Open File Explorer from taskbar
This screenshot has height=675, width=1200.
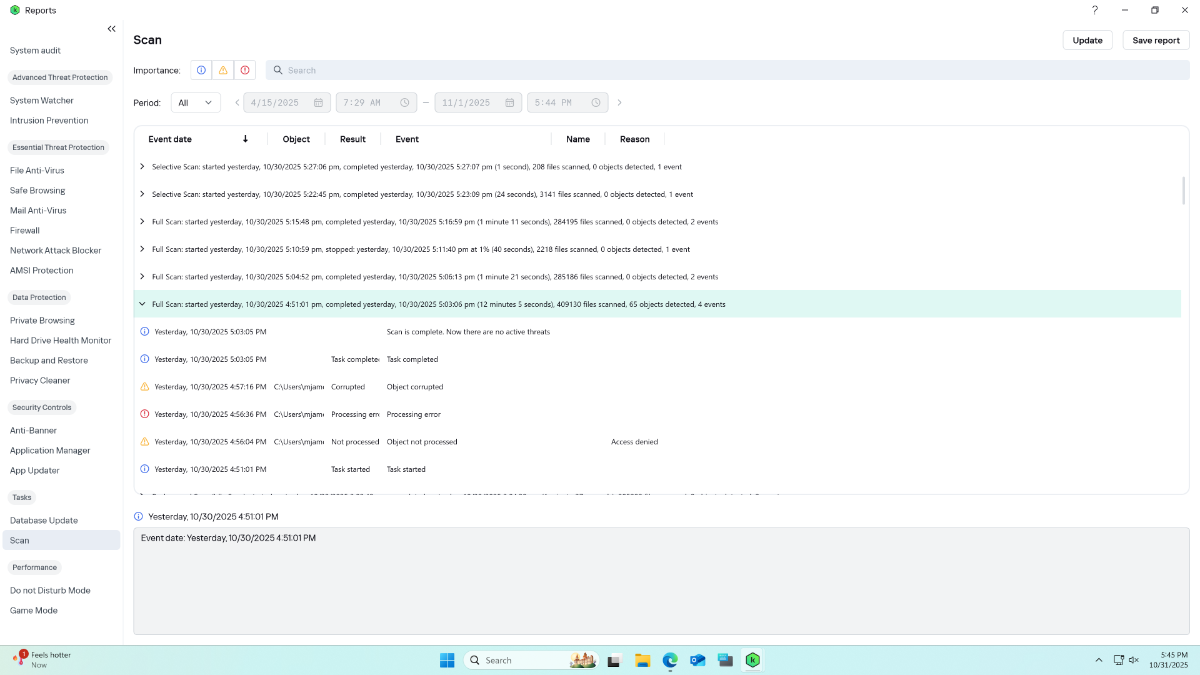click(x=642, y=660)
